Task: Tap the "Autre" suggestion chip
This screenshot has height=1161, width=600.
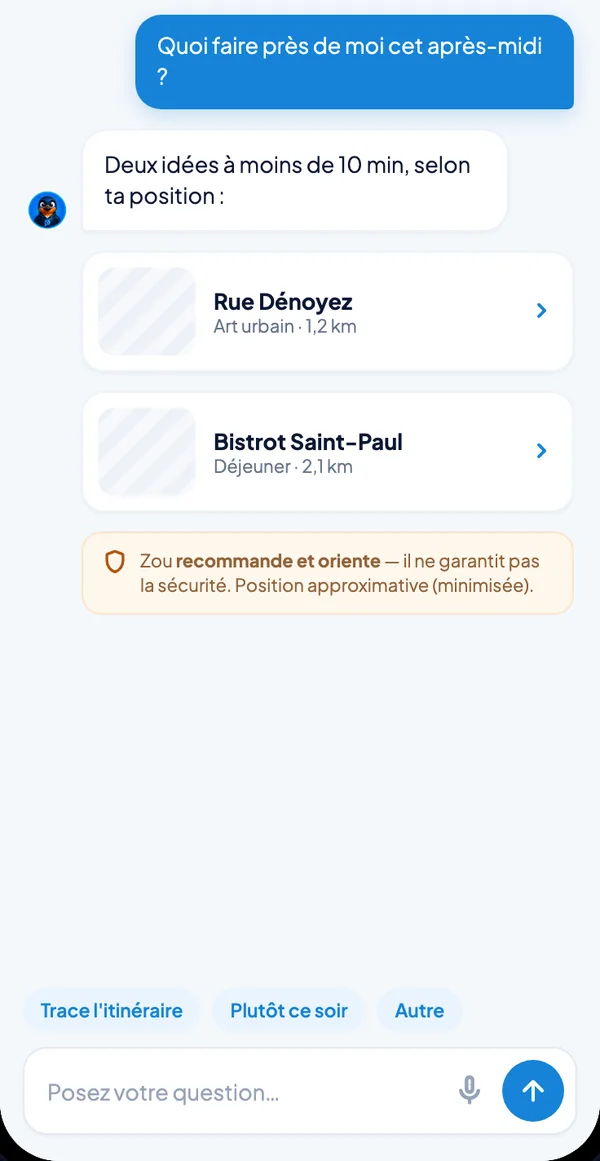Action: coord(419,1011)
